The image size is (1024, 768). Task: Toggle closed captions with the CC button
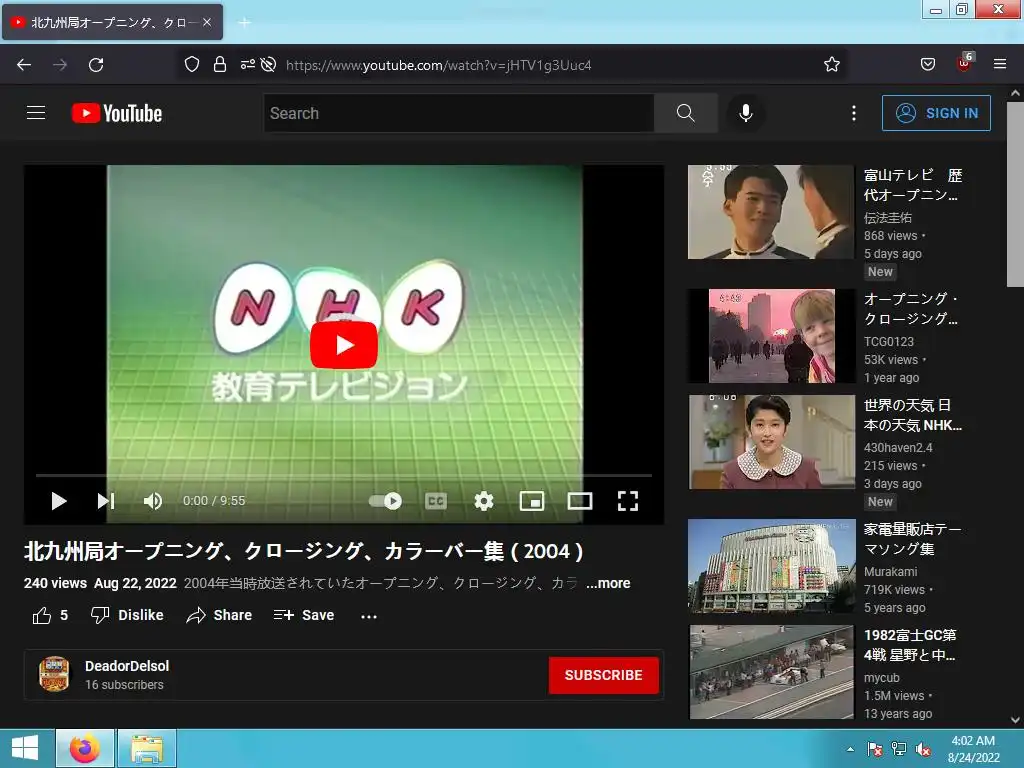coord(436,501)
